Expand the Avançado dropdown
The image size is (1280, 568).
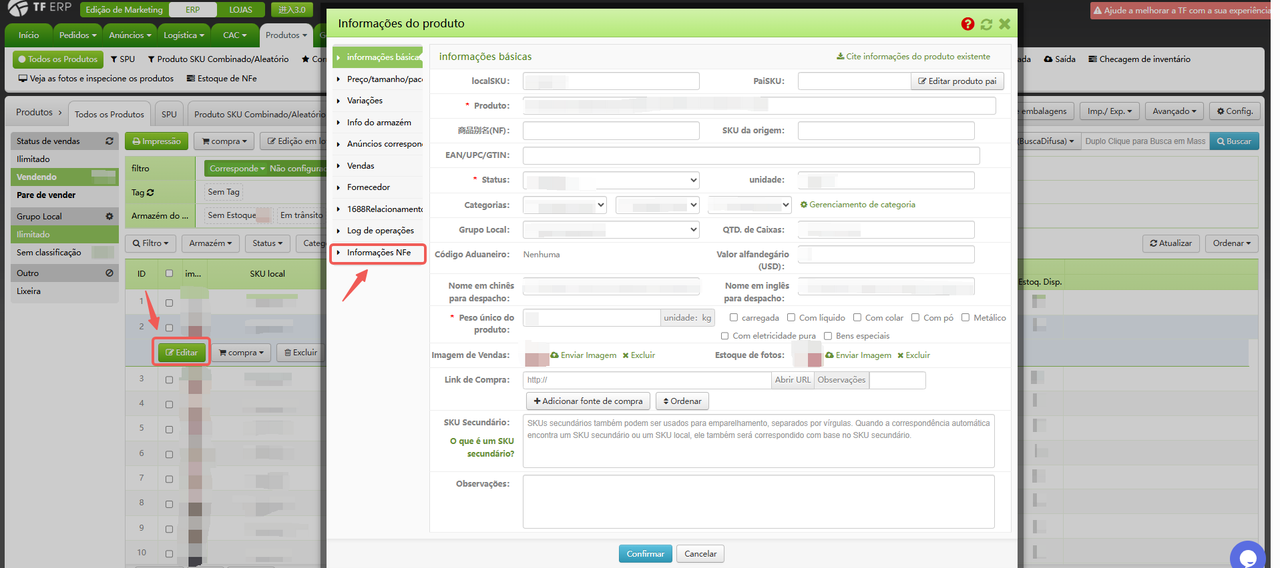pyautogui.click(x=1174, y=111)
